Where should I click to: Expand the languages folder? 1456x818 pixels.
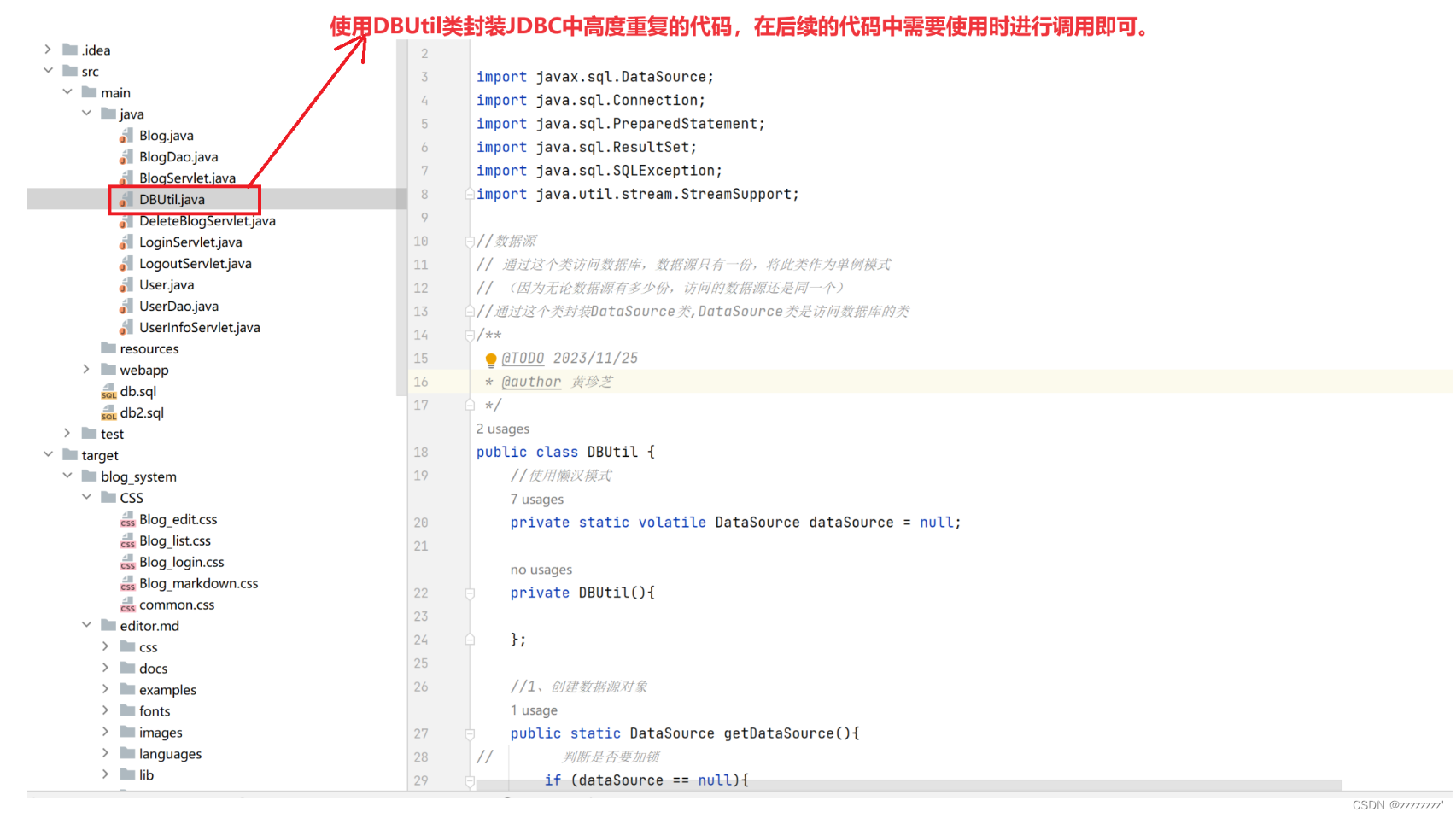click(106, 754)
